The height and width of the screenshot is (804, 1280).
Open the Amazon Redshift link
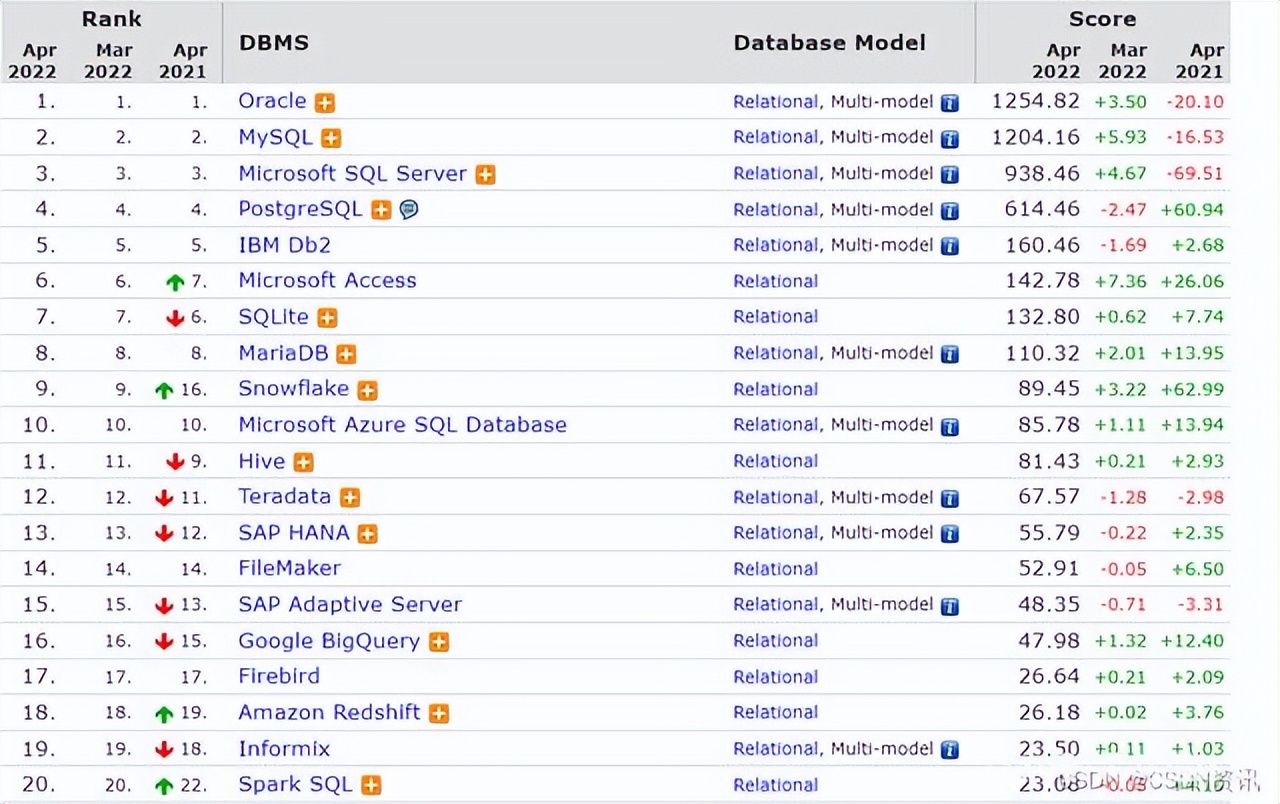click(x=329, y=712)
